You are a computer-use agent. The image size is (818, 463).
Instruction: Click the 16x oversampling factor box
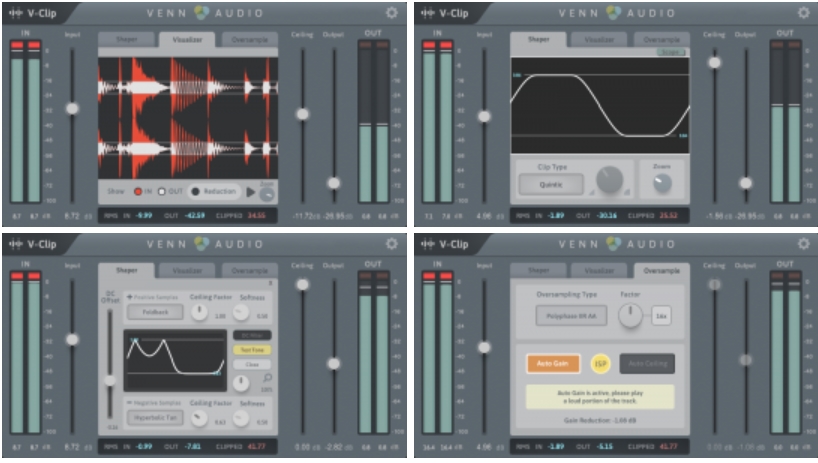(x=661, y=316)
